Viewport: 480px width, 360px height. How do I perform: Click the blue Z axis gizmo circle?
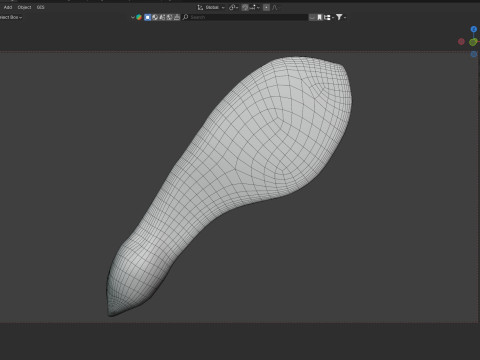(474, 29)
